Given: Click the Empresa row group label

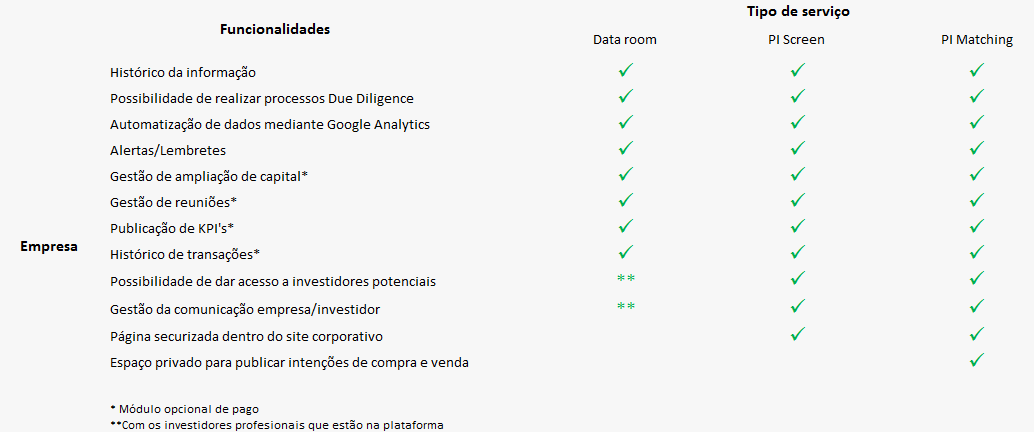Looking at the screenshot, I should (x=49, y=246).
